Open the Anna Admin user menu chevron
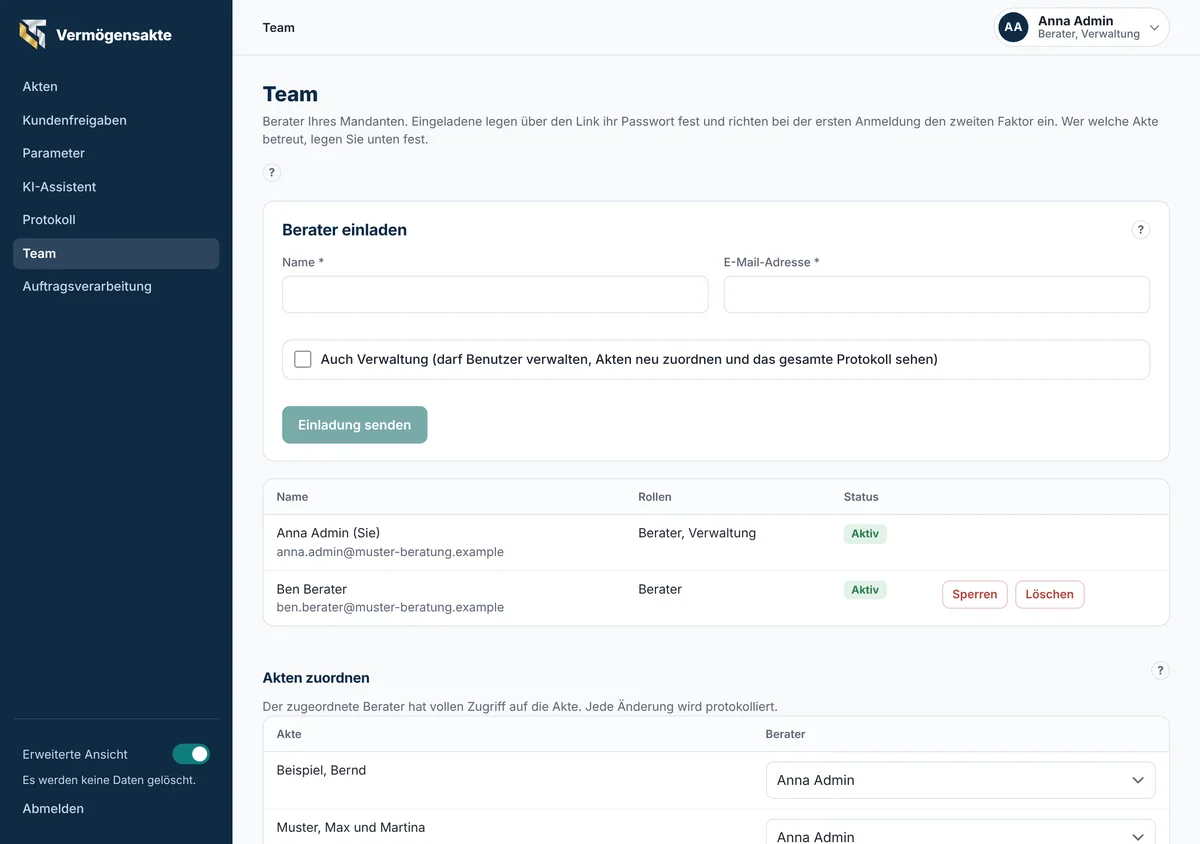Image resolution: width=1200 pixels, height=844 pixels. pos(1154,28)
